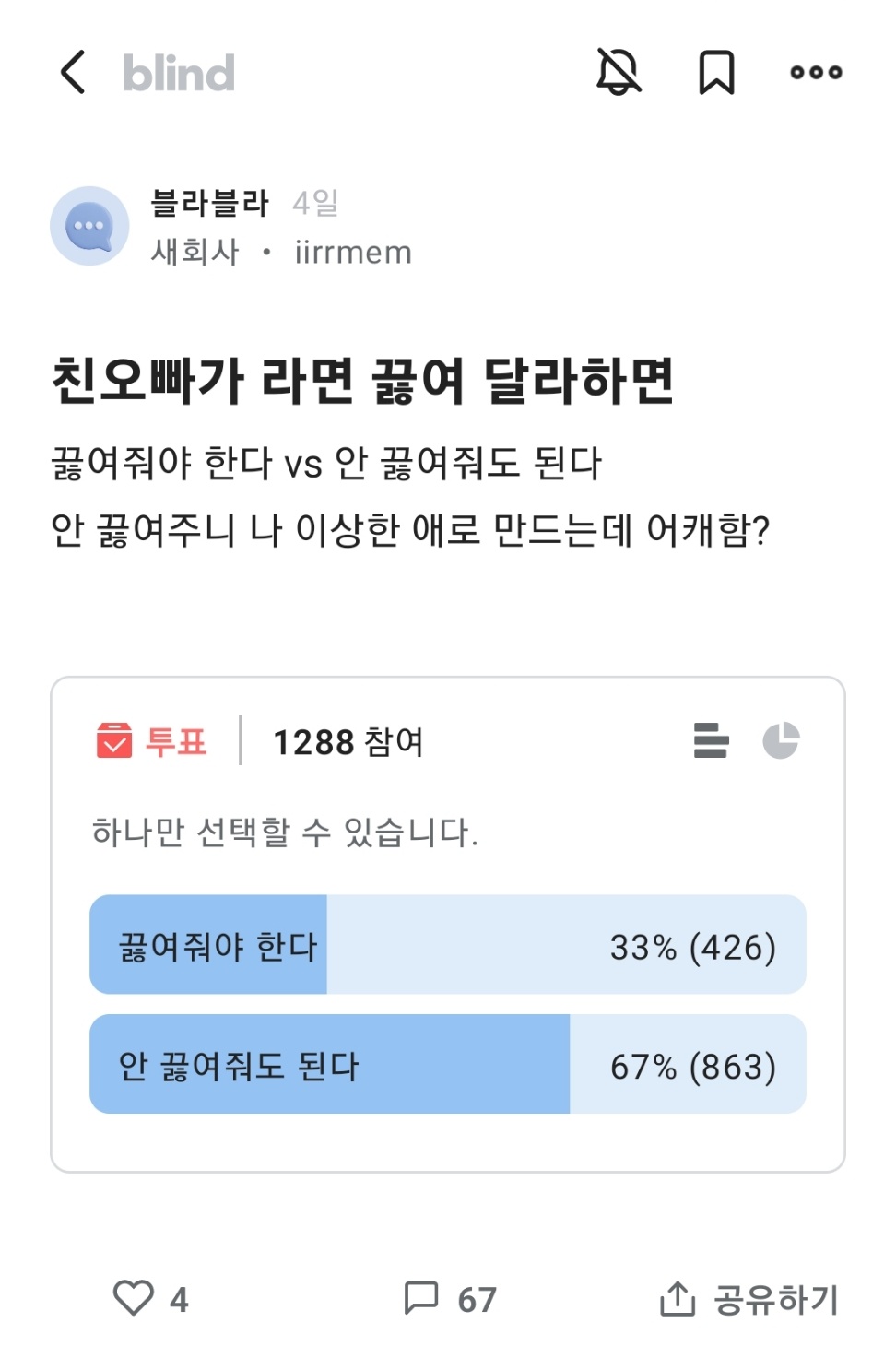Viewport: 896px width, 1358px height.
Task: Open the three-dot more options menu
Action: (816, 73)
